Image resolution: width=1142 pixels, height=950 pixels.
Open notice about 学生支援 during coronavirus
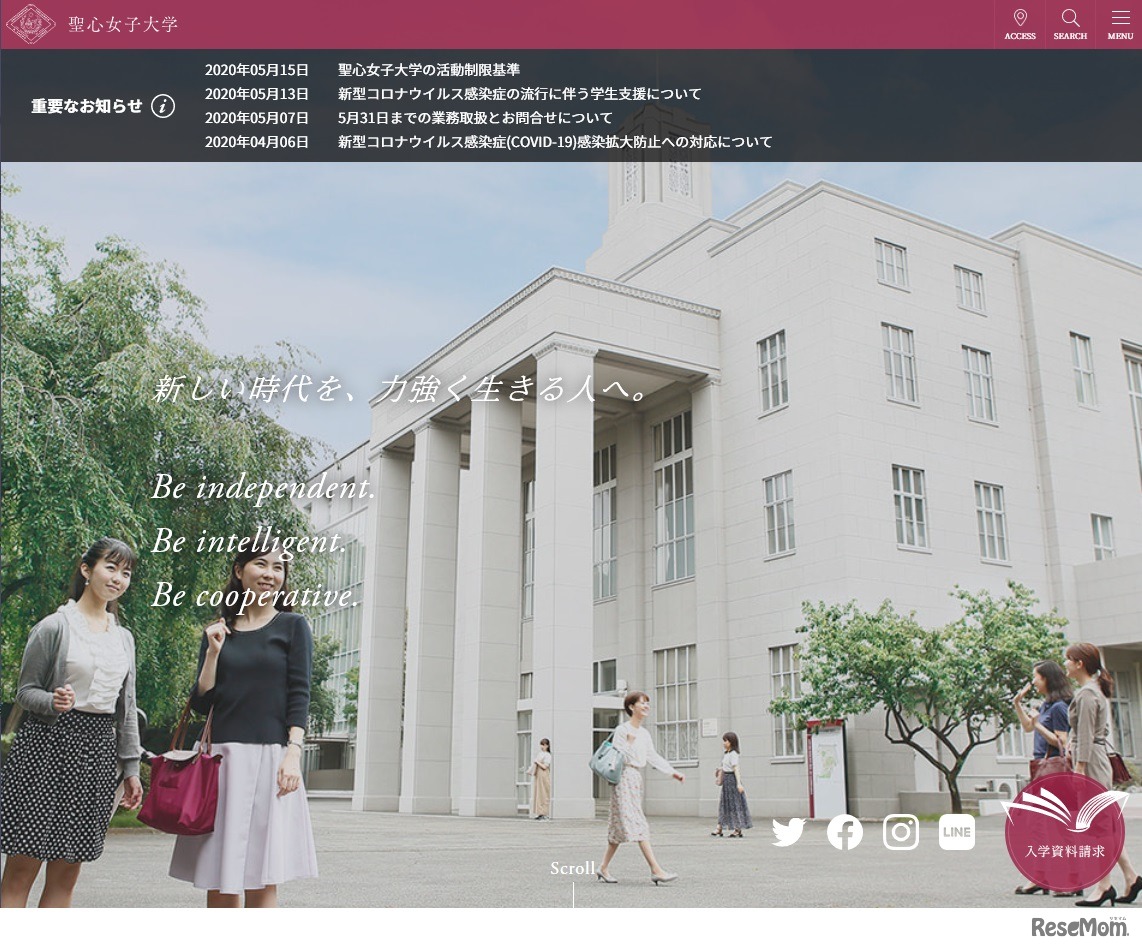(519, 94)
